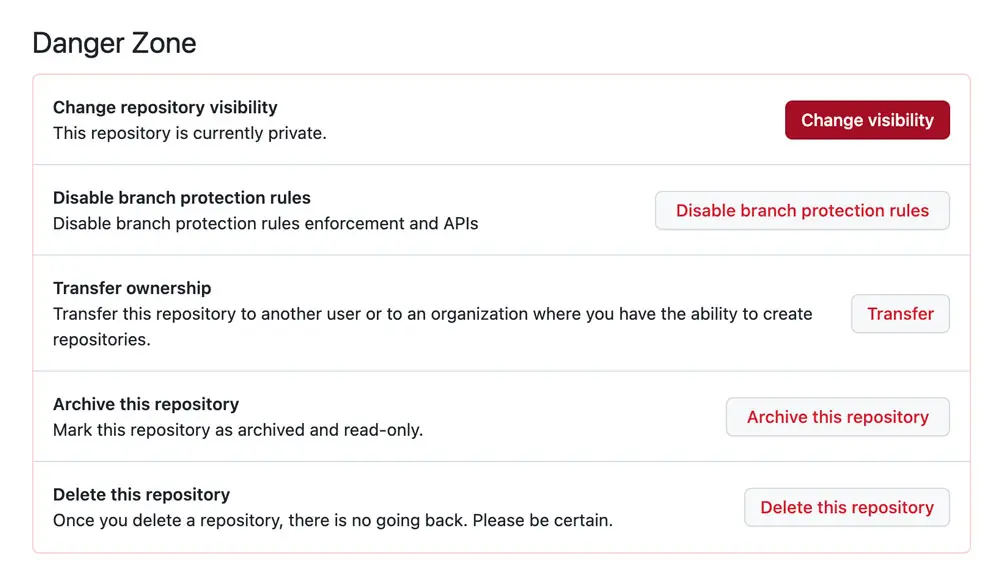Screen dimensions: 1000x579
Task: Select the Change repository visibility title
Action: 165,107
